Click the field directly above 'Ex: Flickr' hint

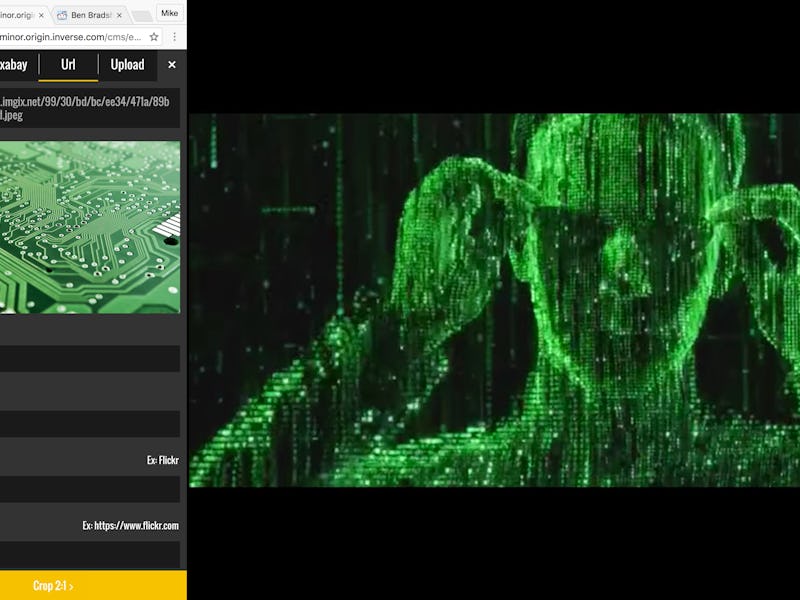tap(90, 424)
